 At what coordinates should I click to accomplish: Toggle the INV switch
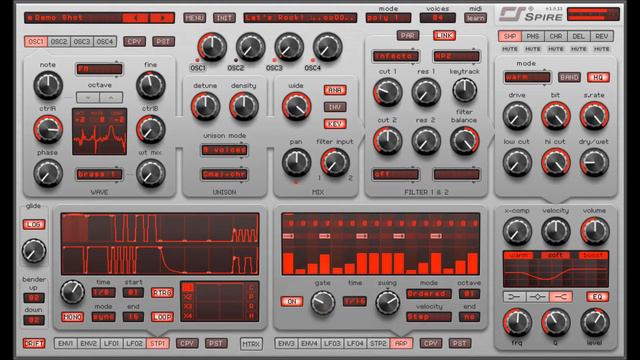335,107
